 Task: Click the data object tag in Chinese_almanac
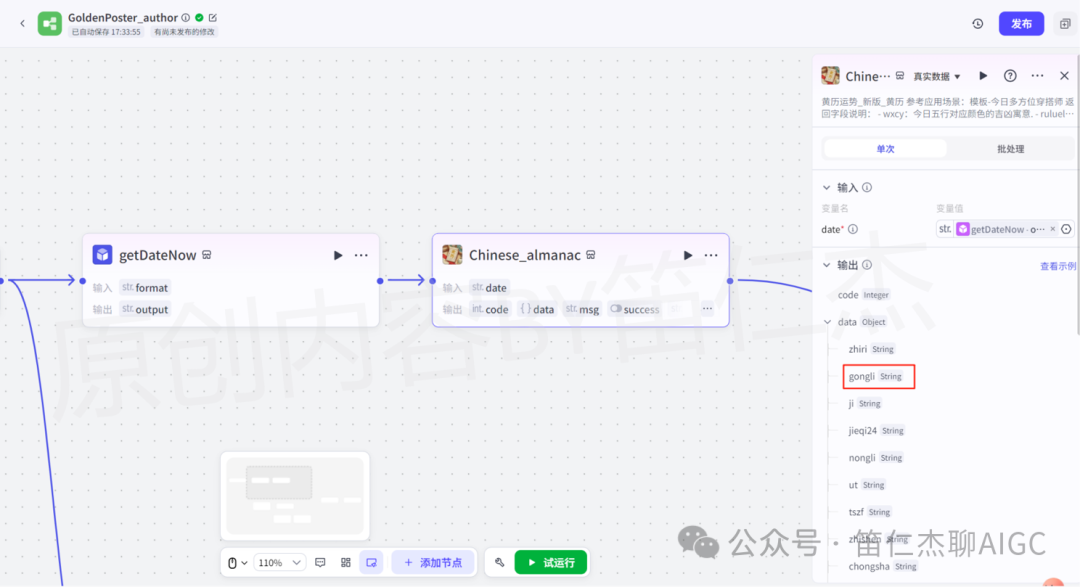(x=537, y=309)
